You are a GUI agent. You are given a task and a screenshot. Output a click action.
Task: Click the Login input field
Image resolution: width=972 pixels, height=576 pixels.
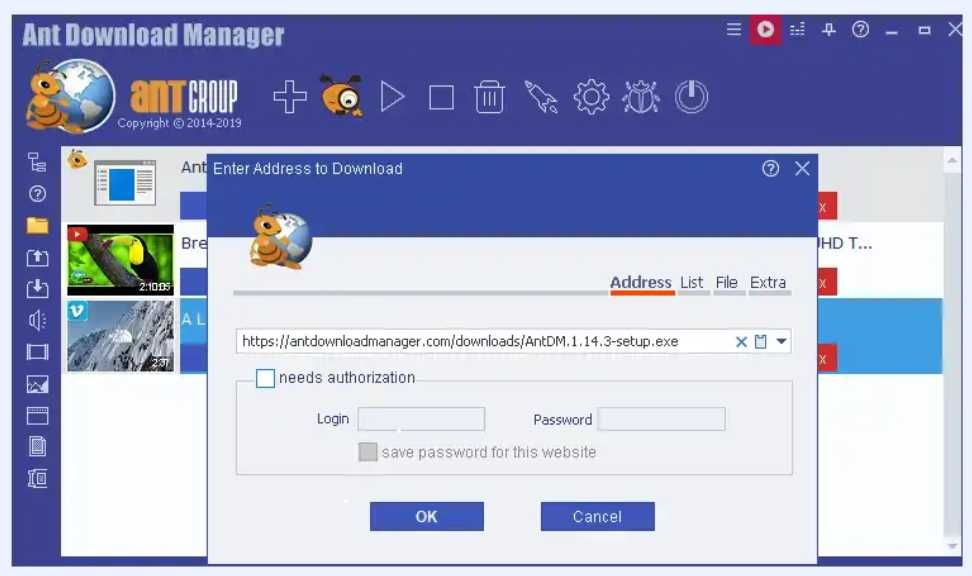[x=422, y=419]
